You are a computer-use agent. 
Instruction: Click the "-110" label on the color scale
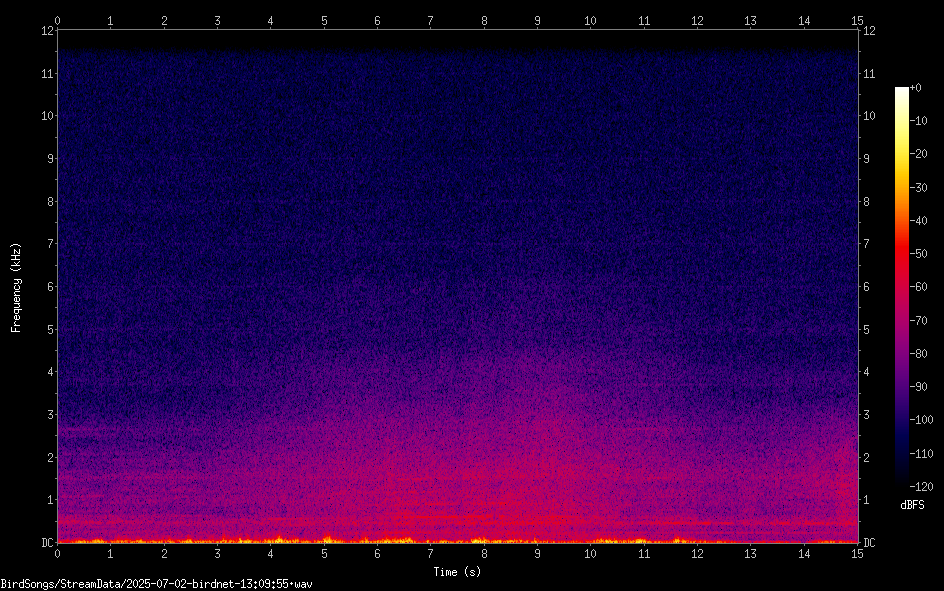pyautogui.click(x=921, y=454)
